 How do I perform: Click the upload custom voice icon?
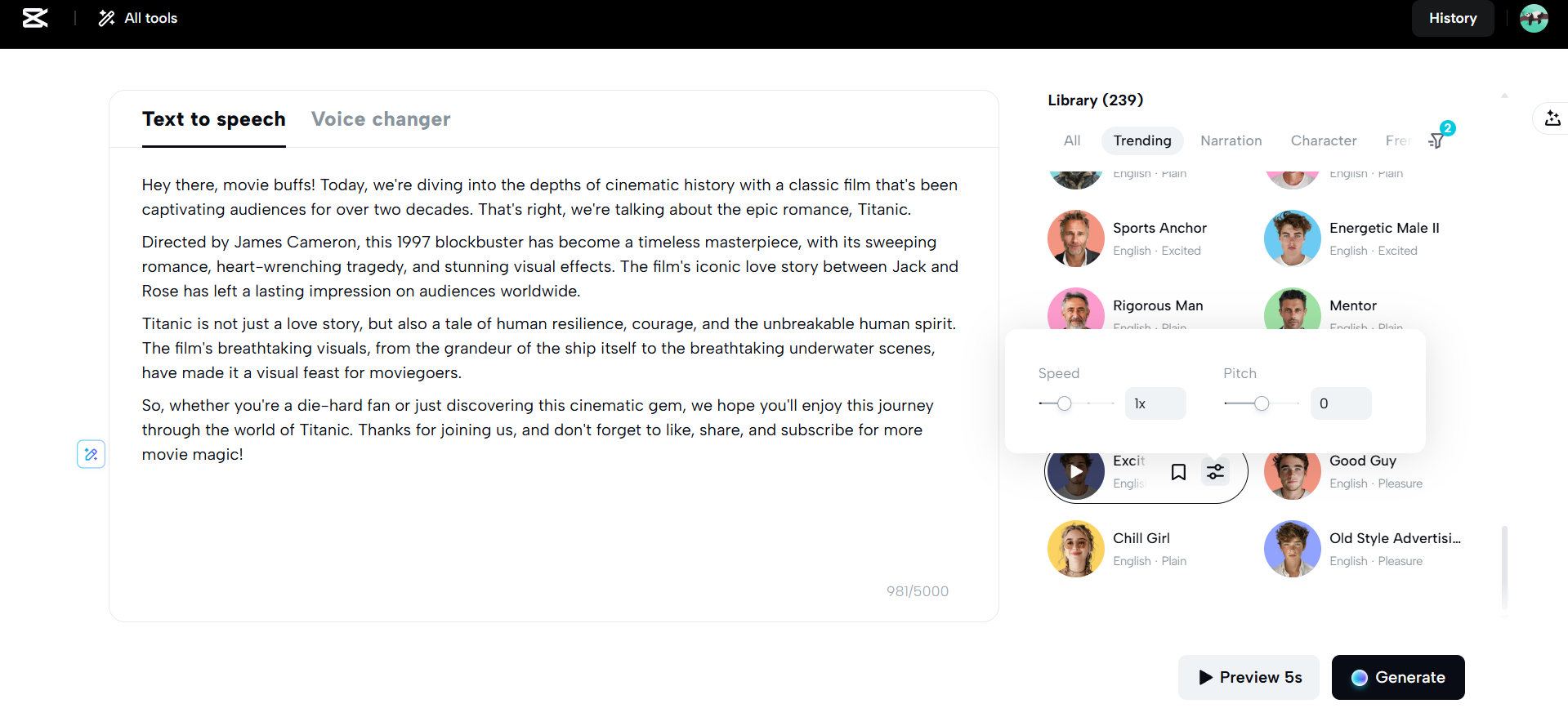point(1552,118)
